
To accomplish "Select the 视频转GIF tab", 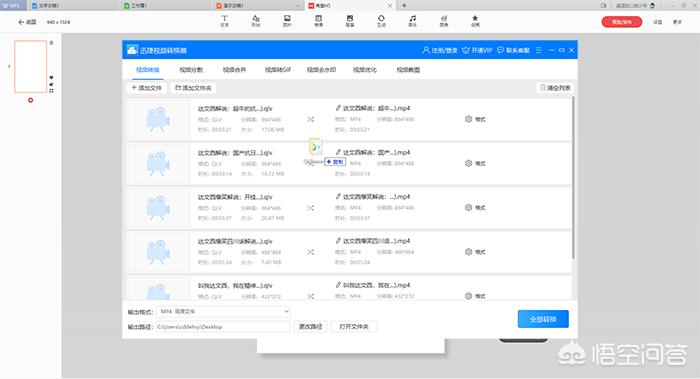I will (x=278, y=70).
